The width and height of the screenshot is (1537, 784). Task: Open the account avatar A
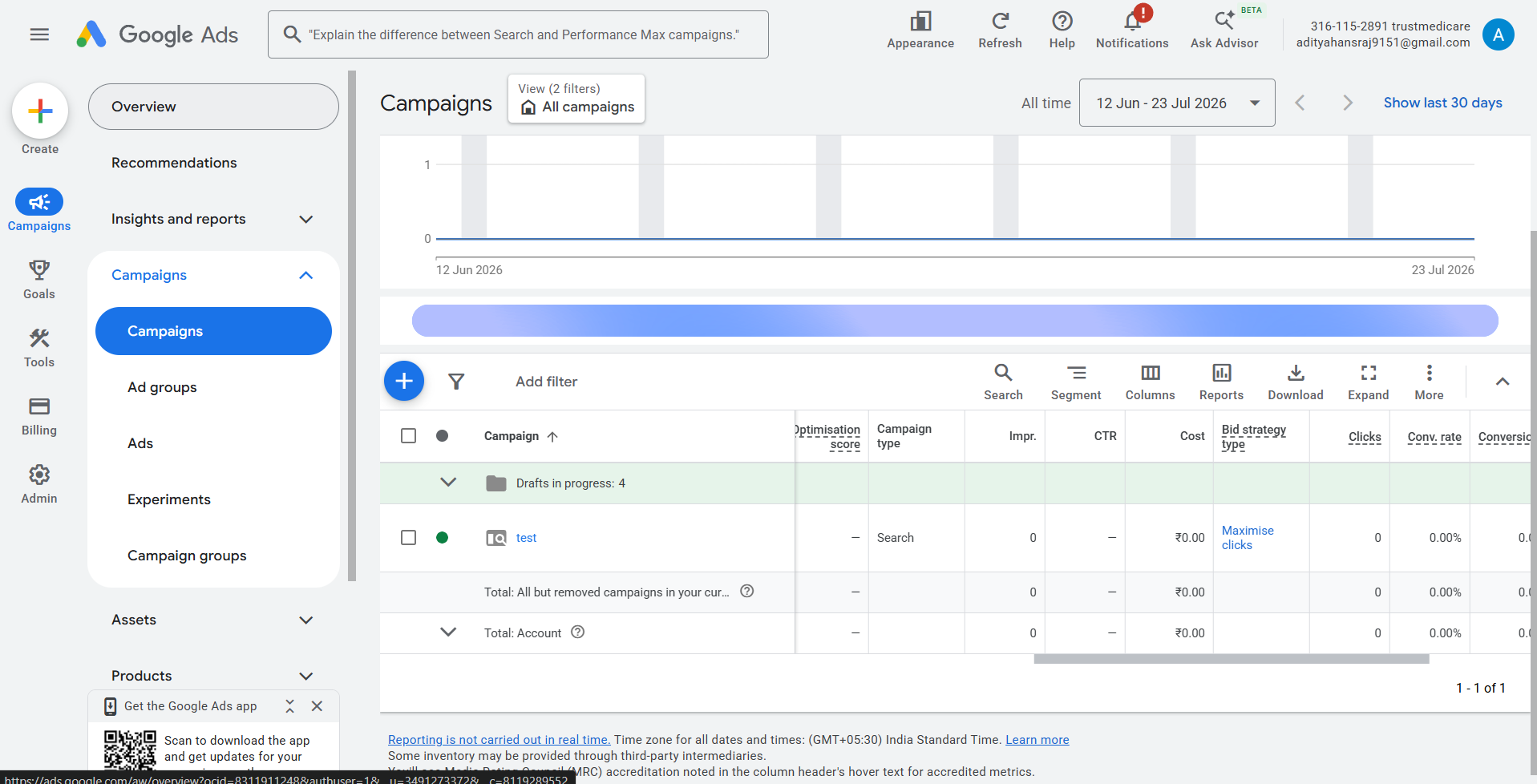tap(1498, 34)
